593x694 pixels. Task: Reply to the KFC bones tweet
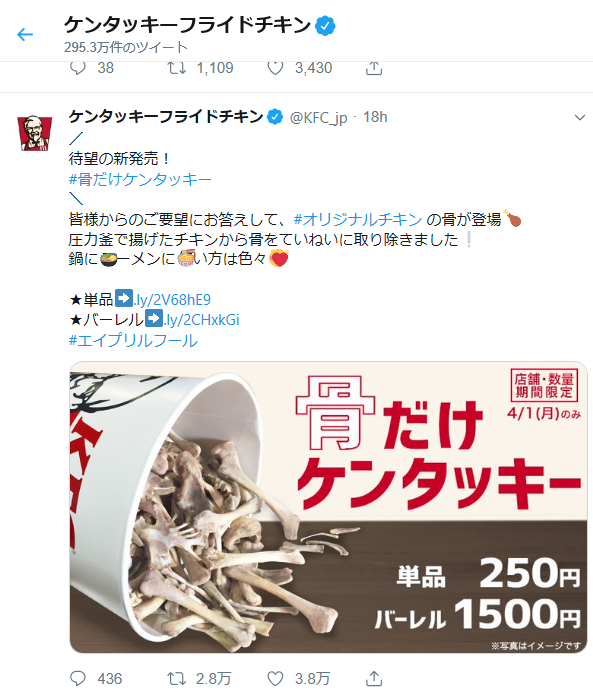78,678
